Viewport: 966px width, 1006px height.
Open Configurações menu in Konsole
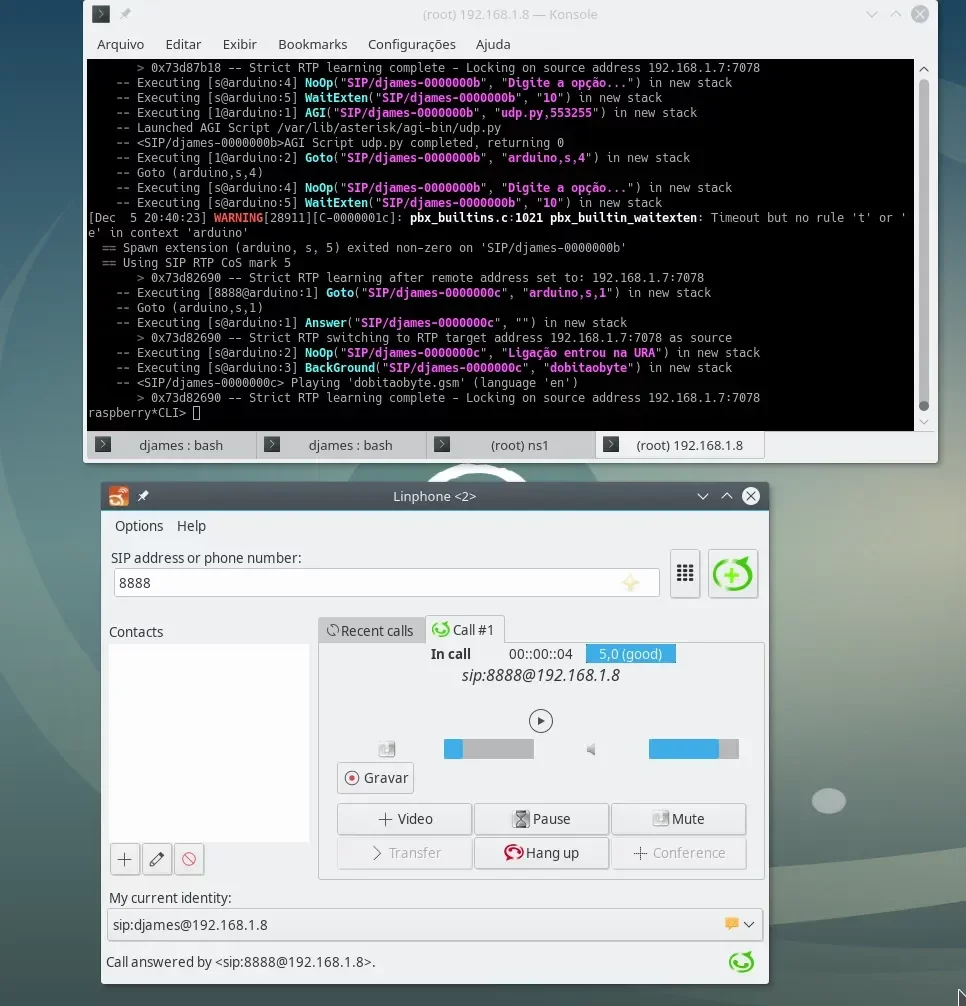click(x=412, y=44)
